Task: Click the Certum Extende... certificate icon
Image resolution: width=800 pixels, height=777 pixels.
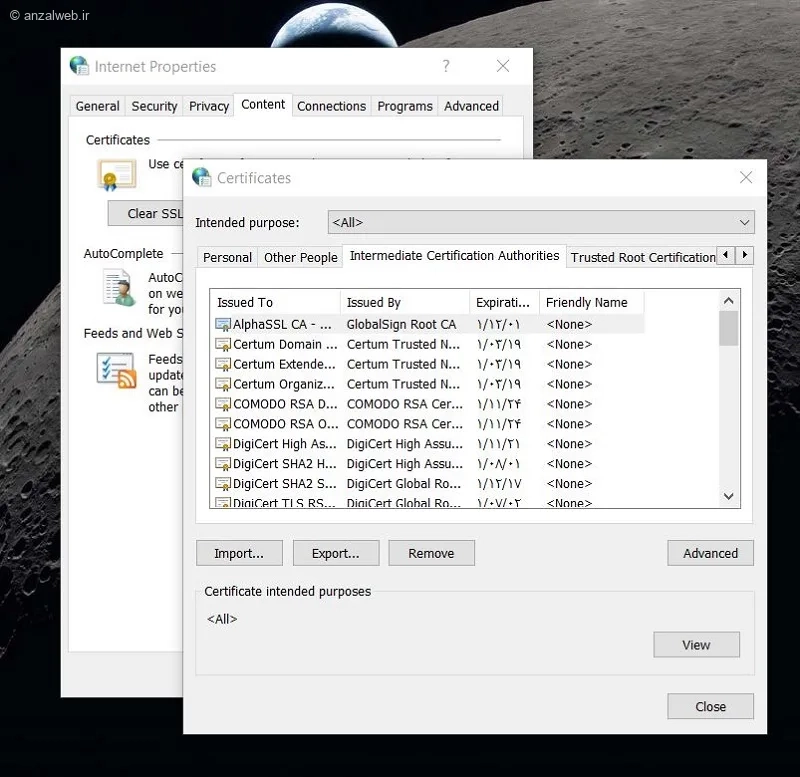Action: pyautogui.click(x=223, y=364)
